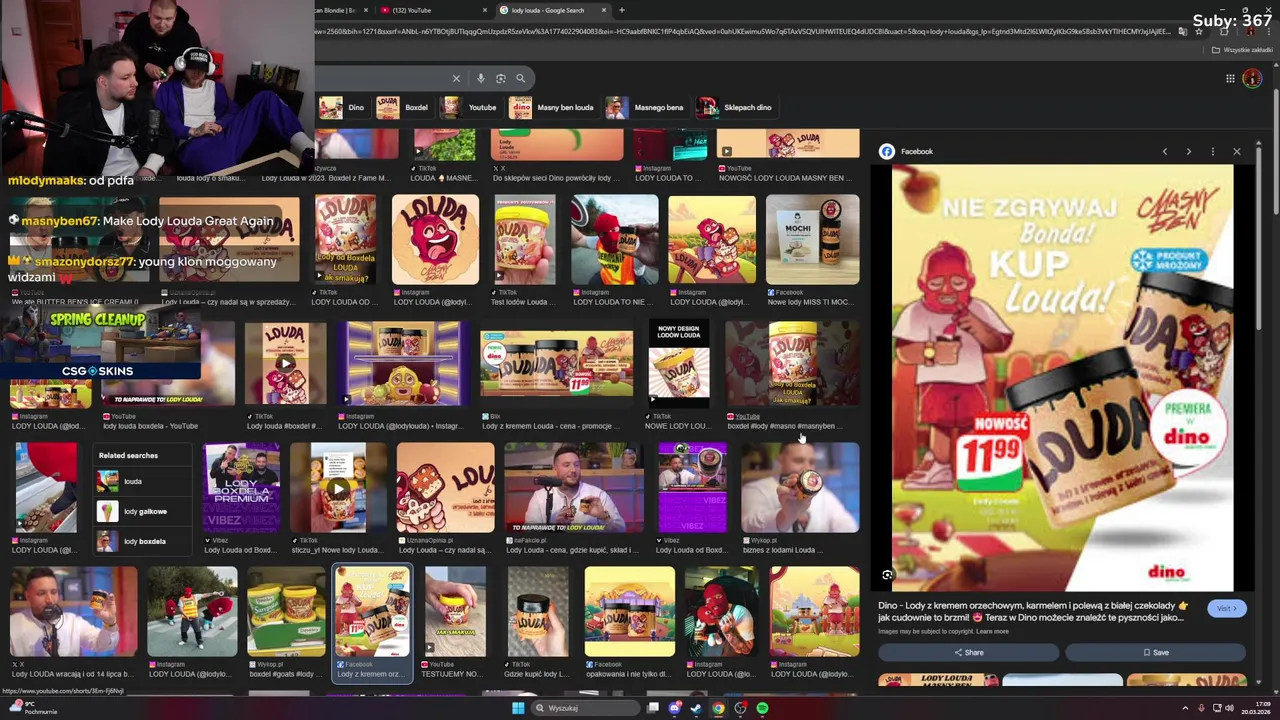Screen dimensions: 1280x720
Task: Open the Google apps grid
Action: [1230, 78]
